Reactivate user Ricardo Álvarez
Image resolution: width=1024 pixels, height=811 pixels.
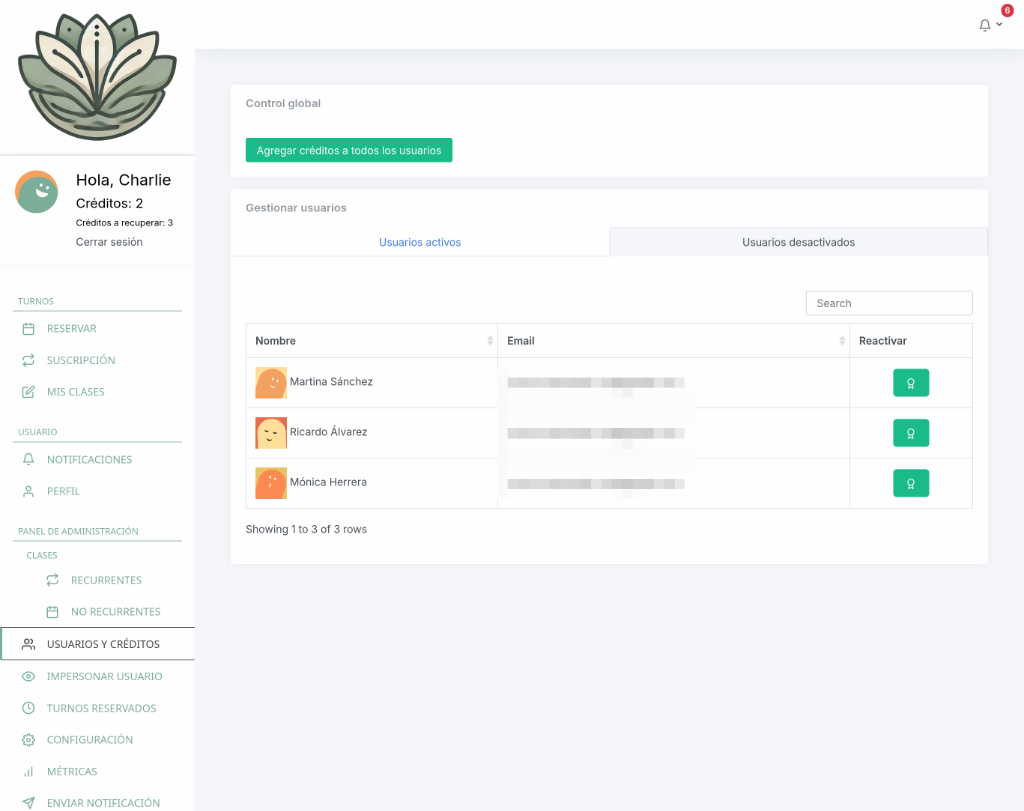coord(910,433)
